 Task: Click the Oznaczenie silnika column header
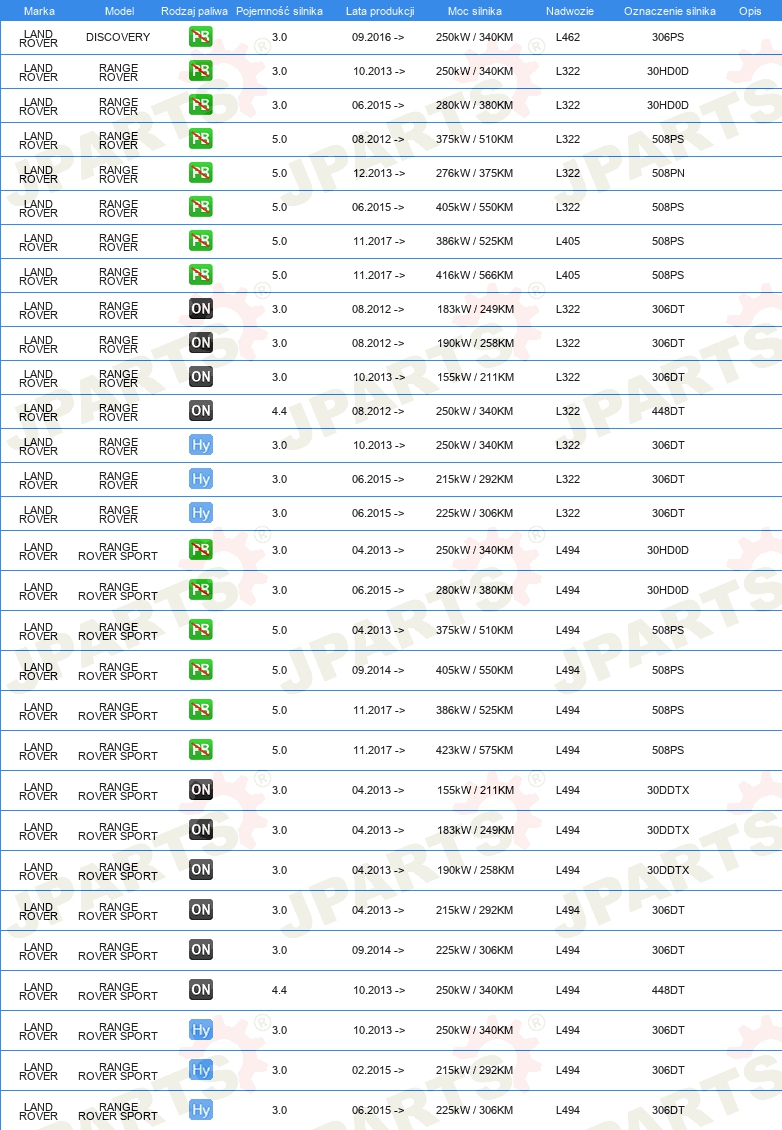point(670,11)
